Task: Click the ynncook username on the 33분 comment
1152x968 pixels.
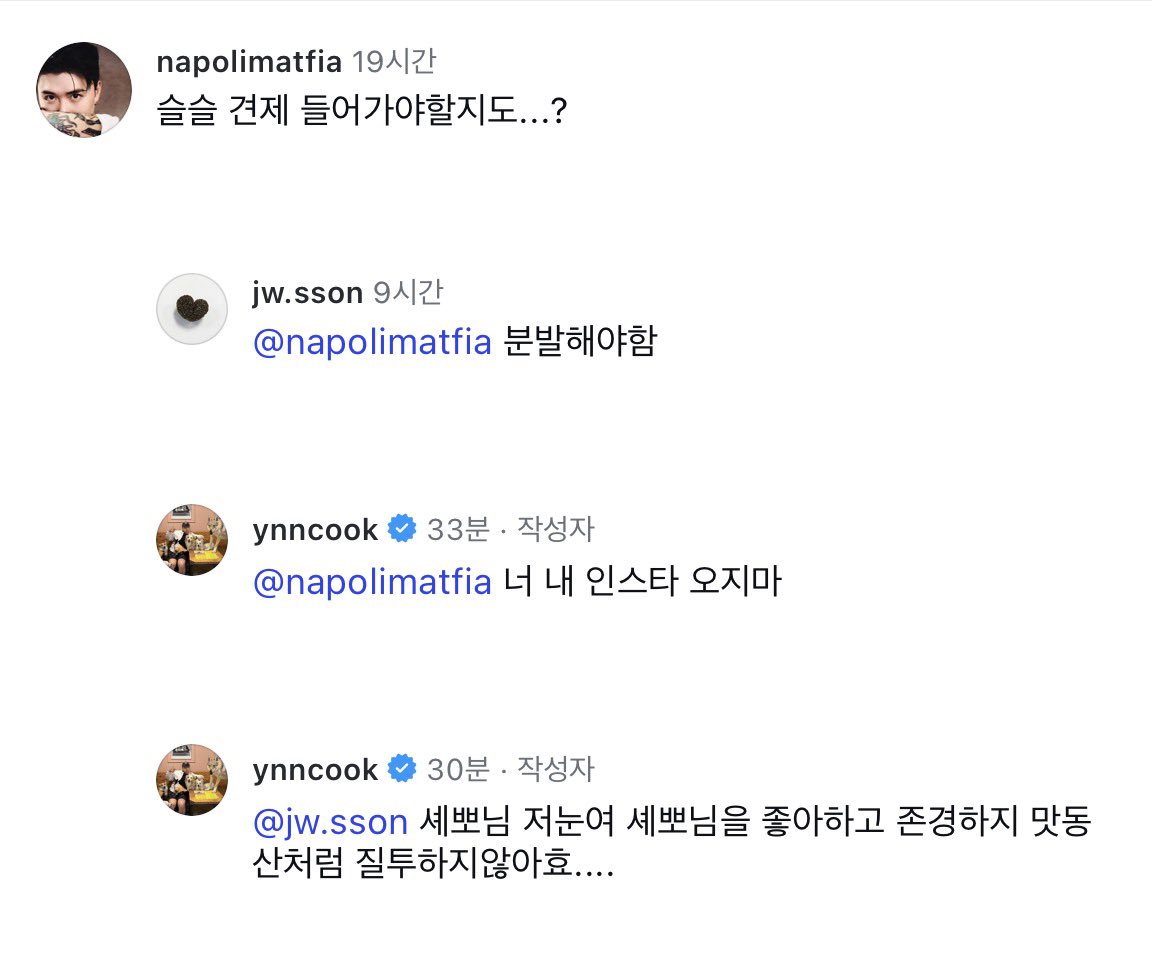Action: point(316,529)
